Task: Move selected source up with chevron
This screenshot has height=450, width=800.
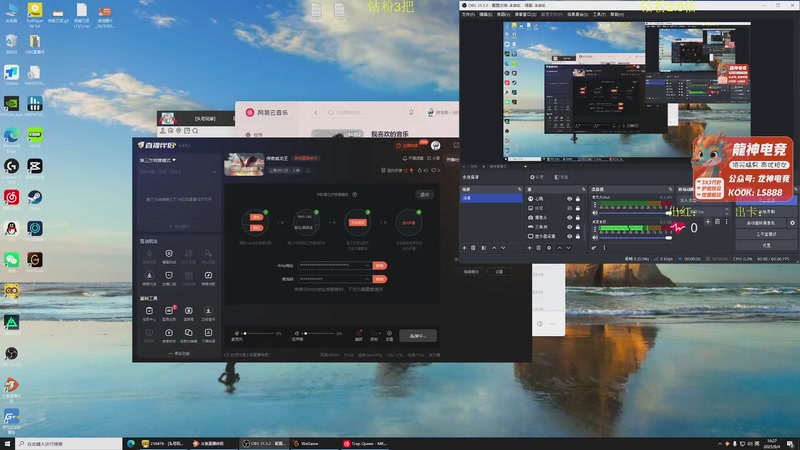Action: [x=559, y=248]
